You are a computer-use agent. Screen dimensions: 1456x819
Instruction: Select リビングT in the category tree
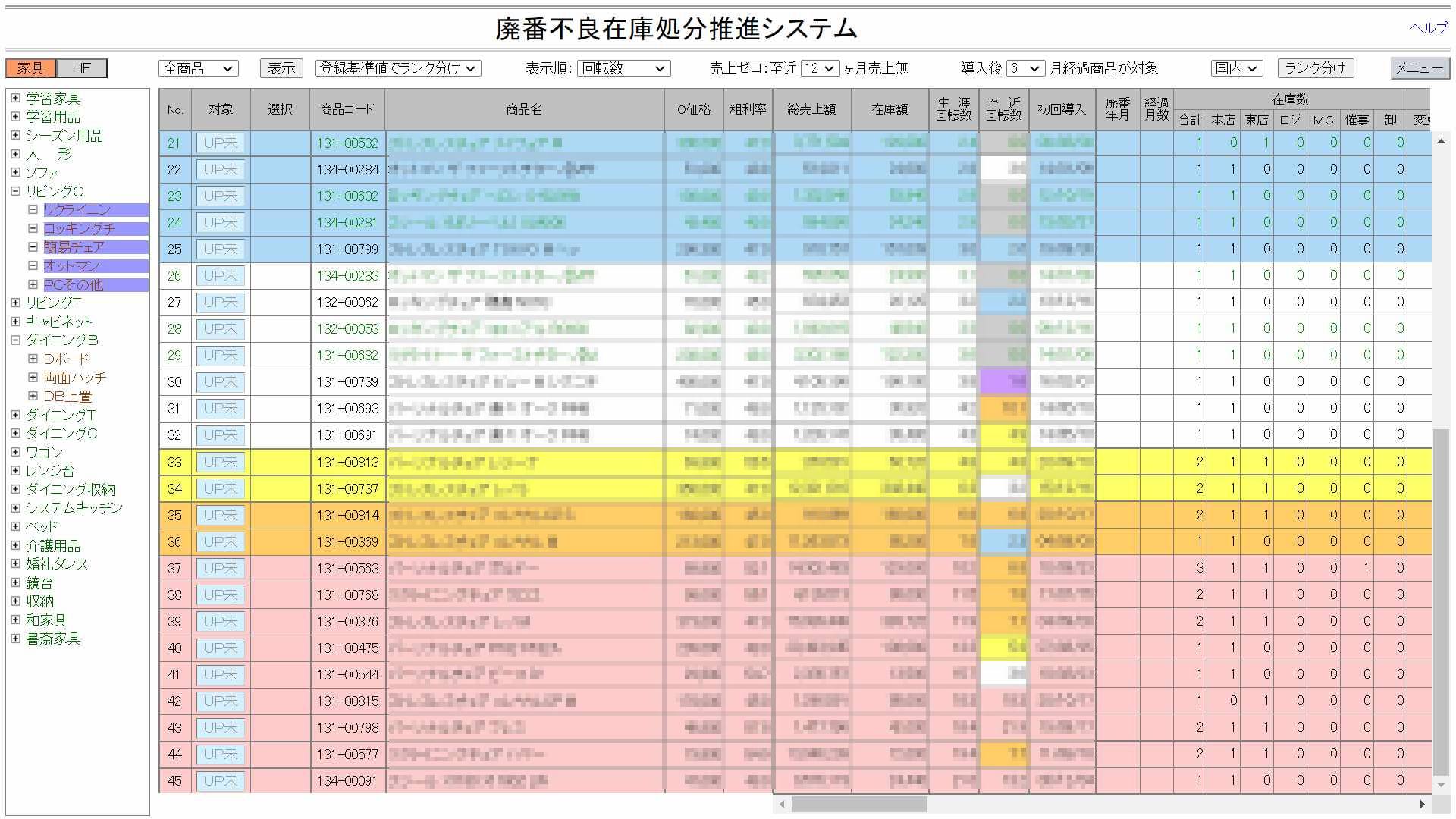53,303
